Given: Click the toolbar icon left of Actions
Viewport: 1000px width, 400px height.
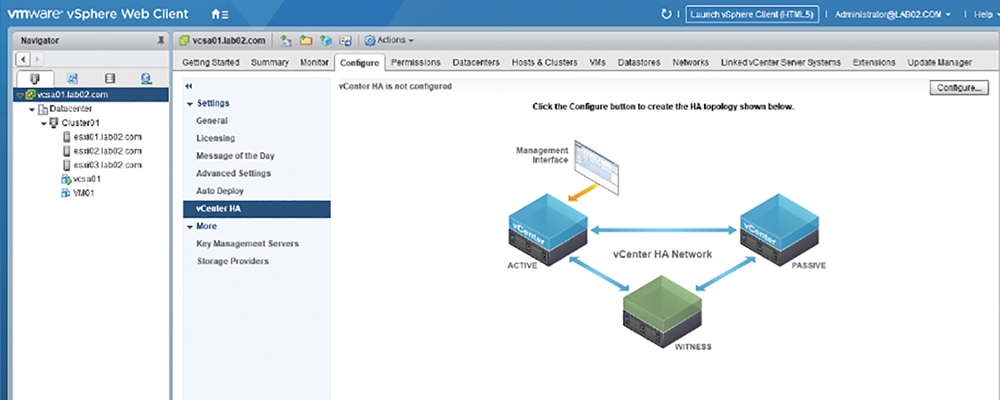Looking at the screenshot, I should tap(346, 40).
